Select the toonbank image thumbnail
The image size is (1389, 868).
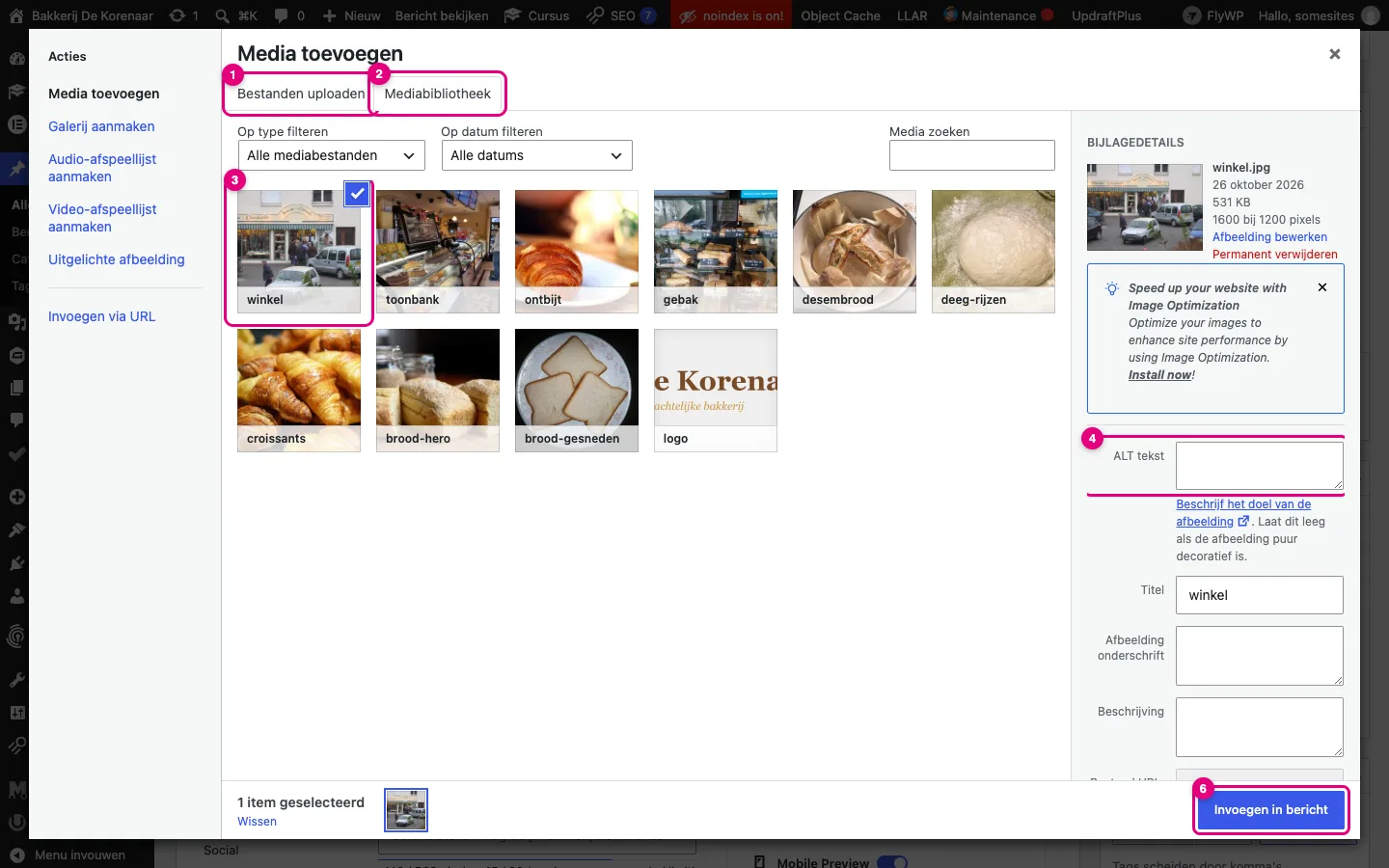pos(438,252)
